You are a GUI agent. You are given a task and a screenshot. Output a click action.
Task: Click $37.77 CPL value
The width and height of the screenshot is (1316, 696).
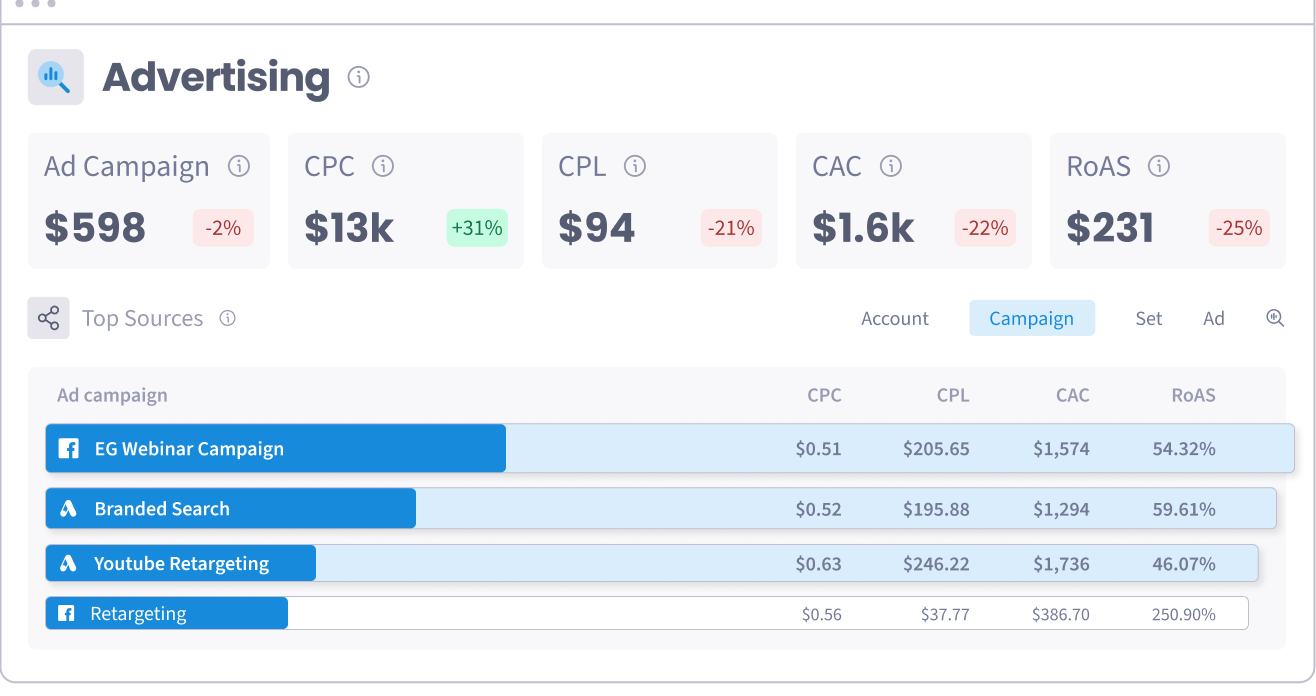click(945, 615)
